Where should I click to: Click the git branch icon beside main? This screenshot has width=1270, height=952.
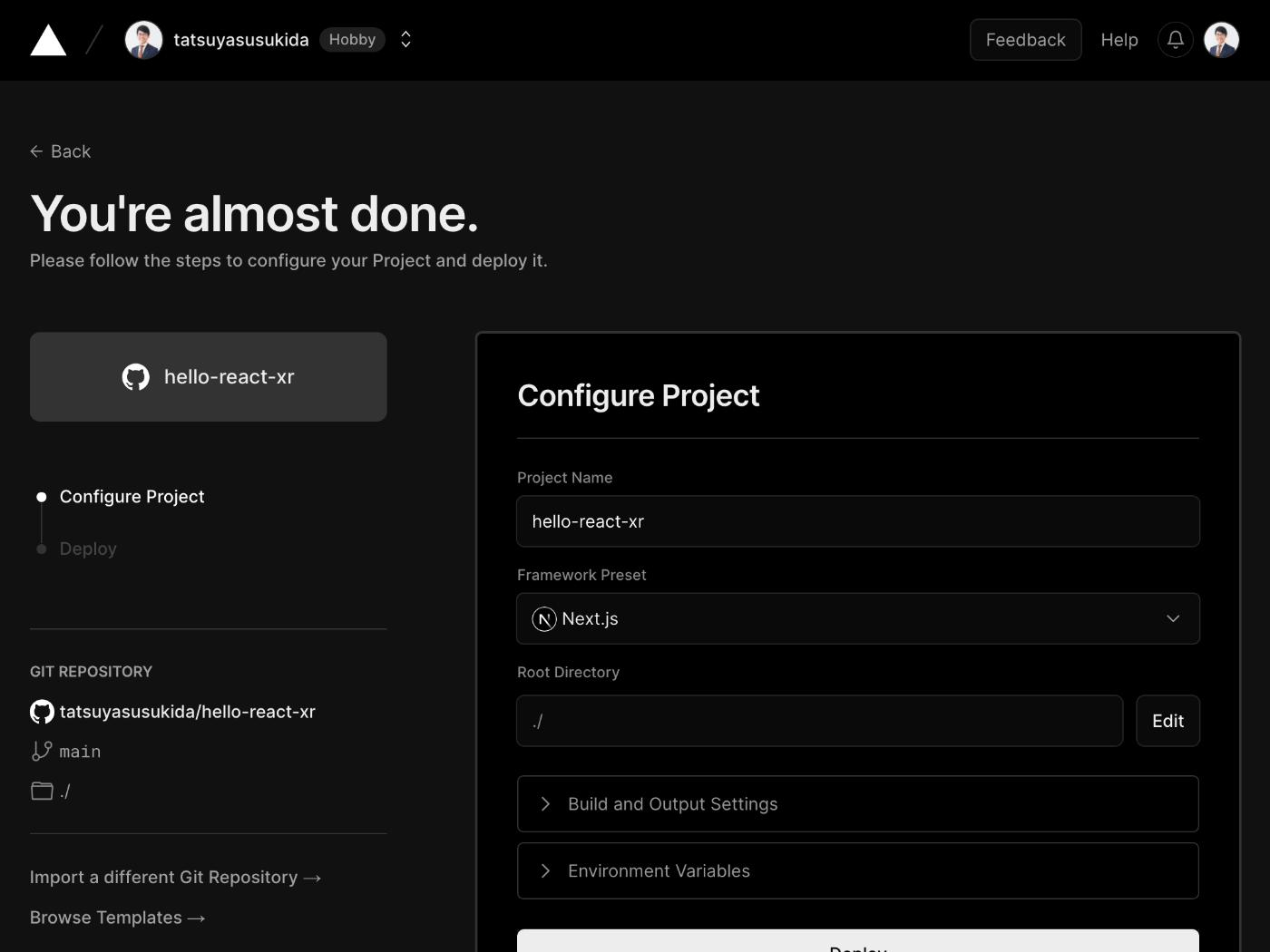coord(42,751)
